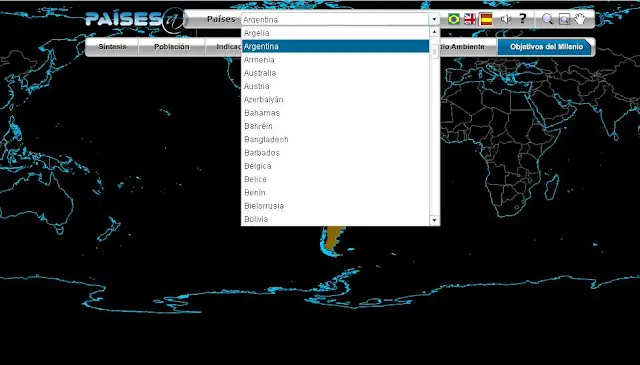Choose Bahamas from the country list
Viewport: 640px width, 365px height.
[x=335, y=113]
